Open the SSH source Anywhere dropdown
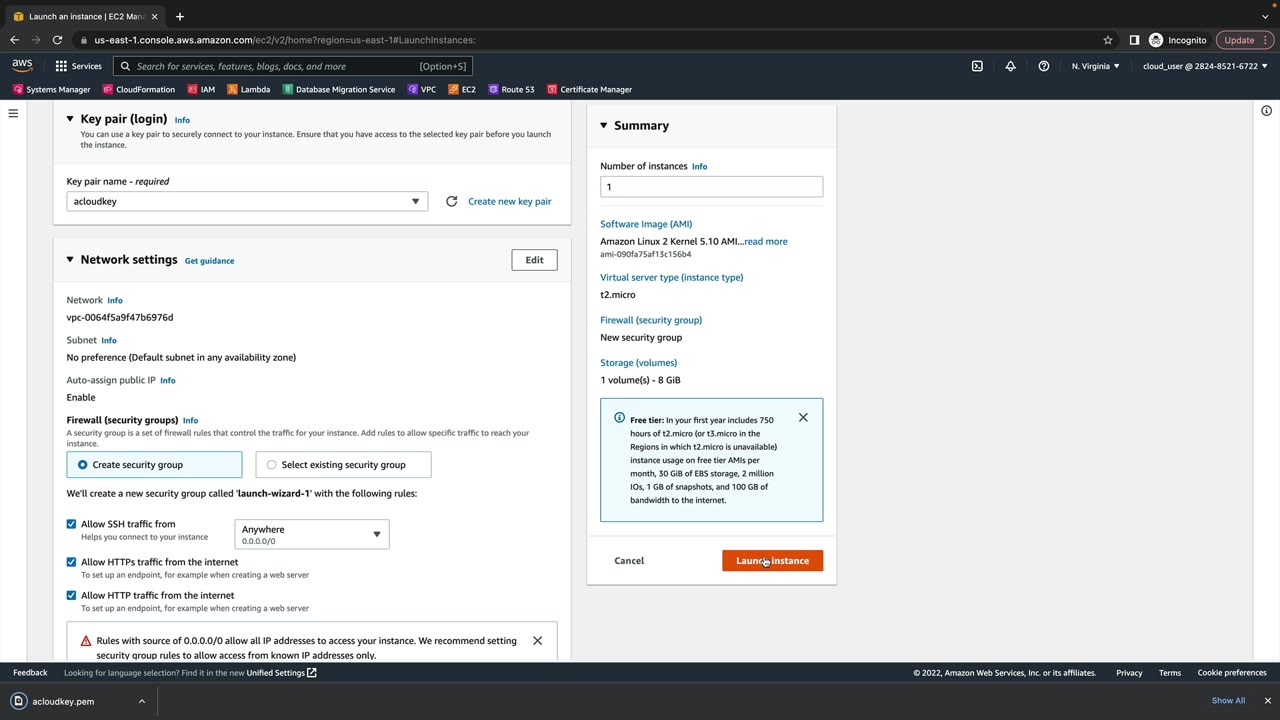This screenshot has width=1280, height=720. coord(312,534)
